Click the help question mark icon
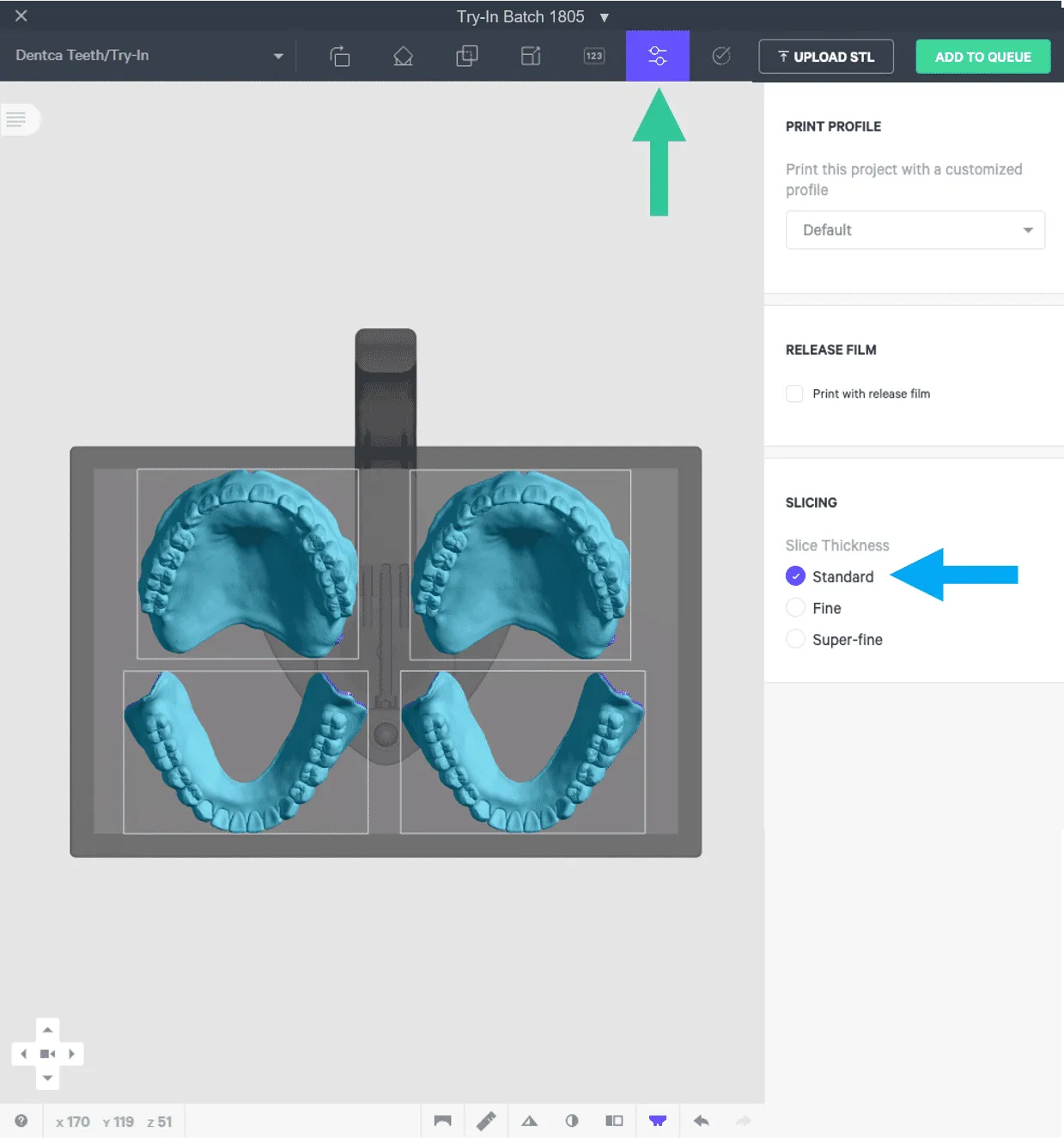The width and height of the screenshot is (1064, 1138). 21,1121
